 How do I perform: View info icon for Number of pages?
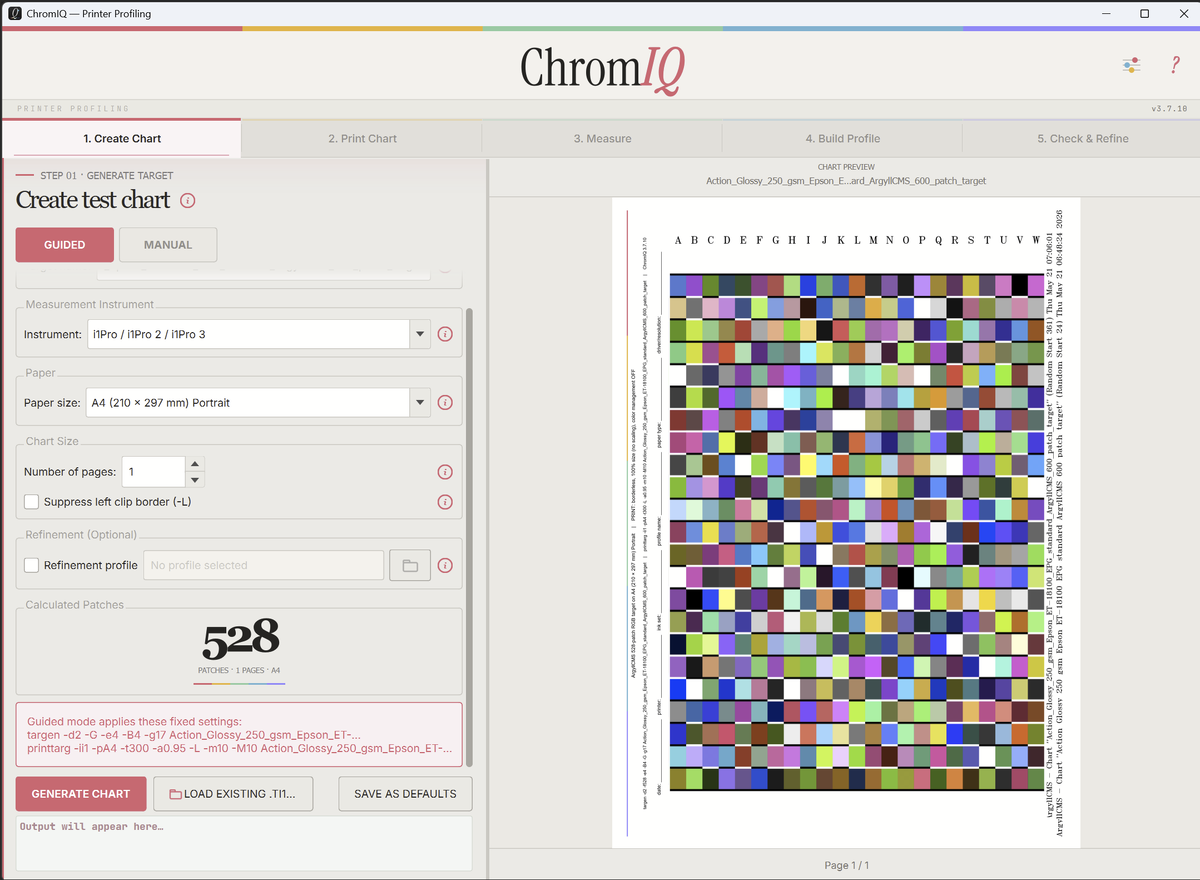(x=446, y=472)
